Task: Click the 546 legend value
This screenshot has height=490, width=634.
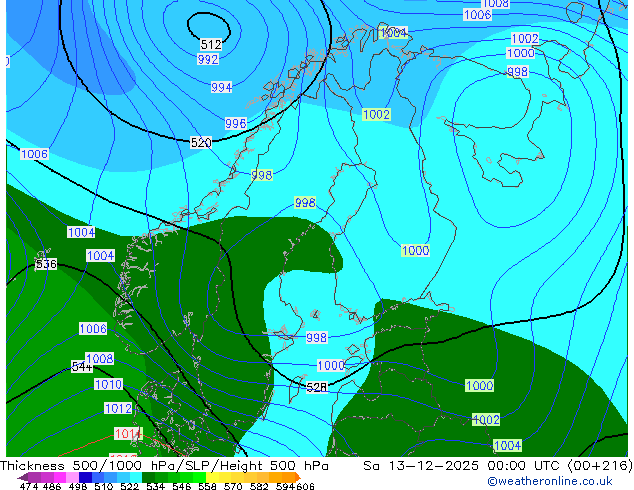Action: pyautogui.click(x=182, y=486)
